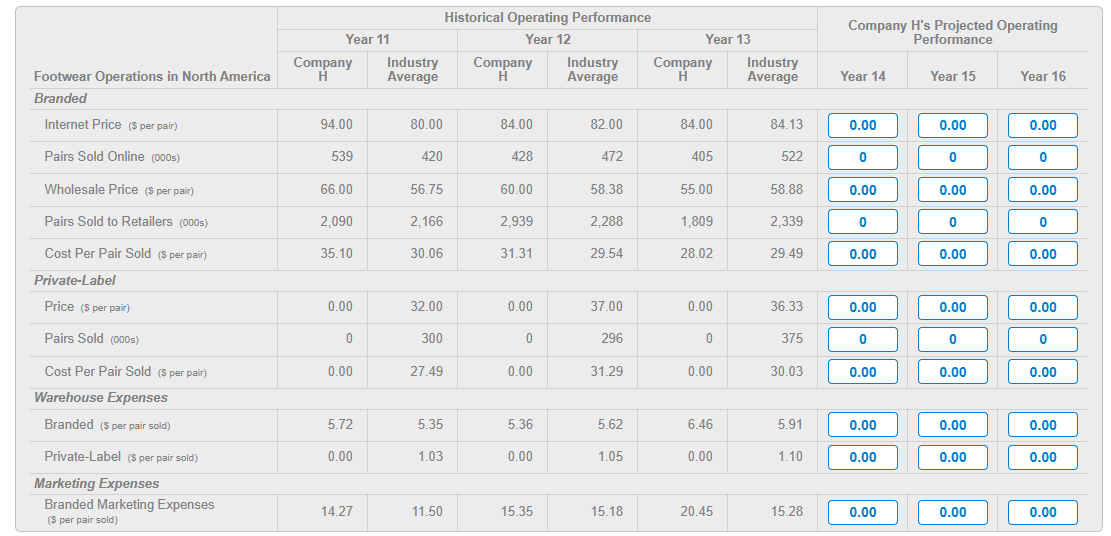Select Year 15 Branded Marketing Expenses input

pos(952,513)
